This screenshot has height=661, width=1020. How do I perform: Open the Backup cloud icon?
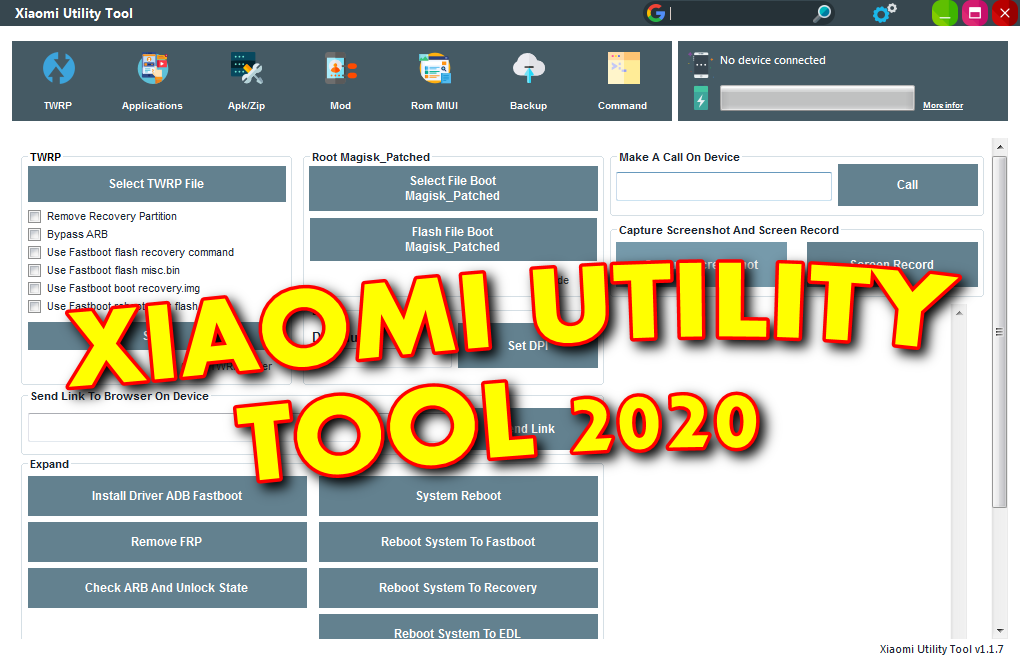coord(528,68)
